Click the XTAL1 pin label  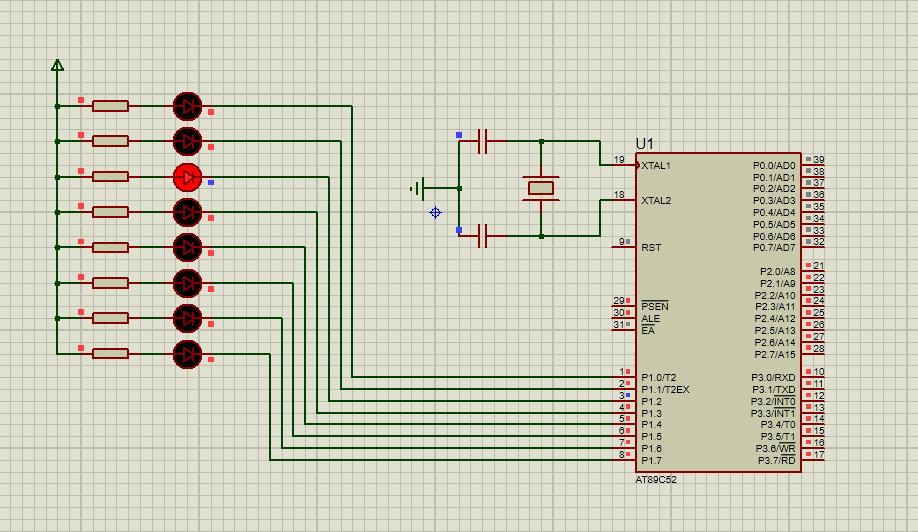(656, 165)
